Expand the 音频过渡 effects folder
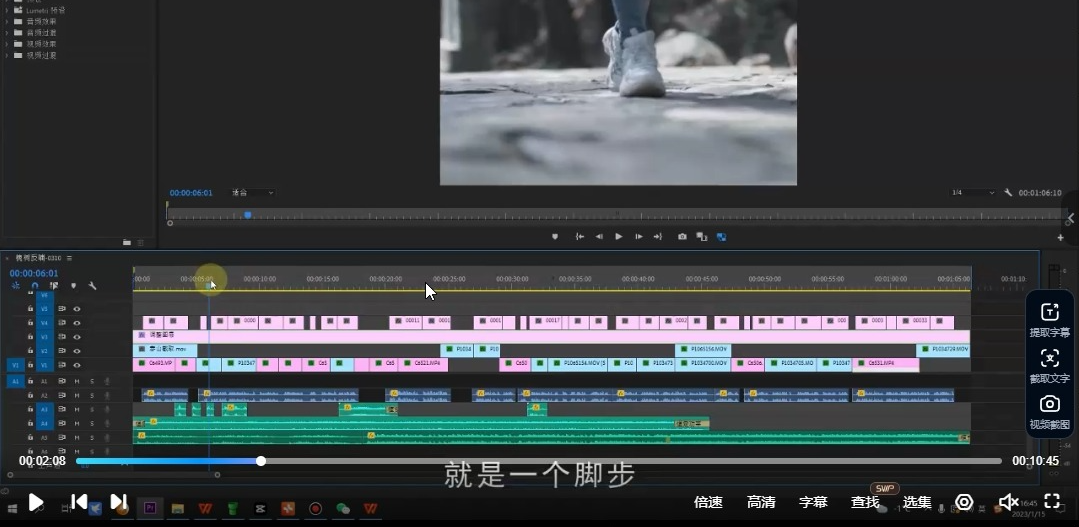Screen dimensions: 1079x527 [x=7, y=32]
